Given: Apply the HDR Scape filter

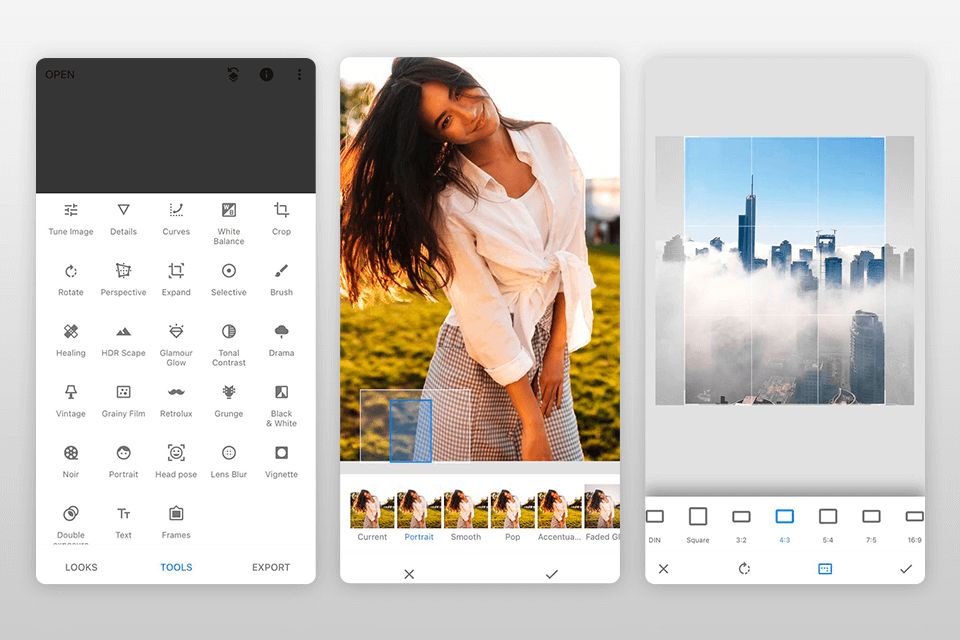Looking at the screenshot, I should [124, 341].
